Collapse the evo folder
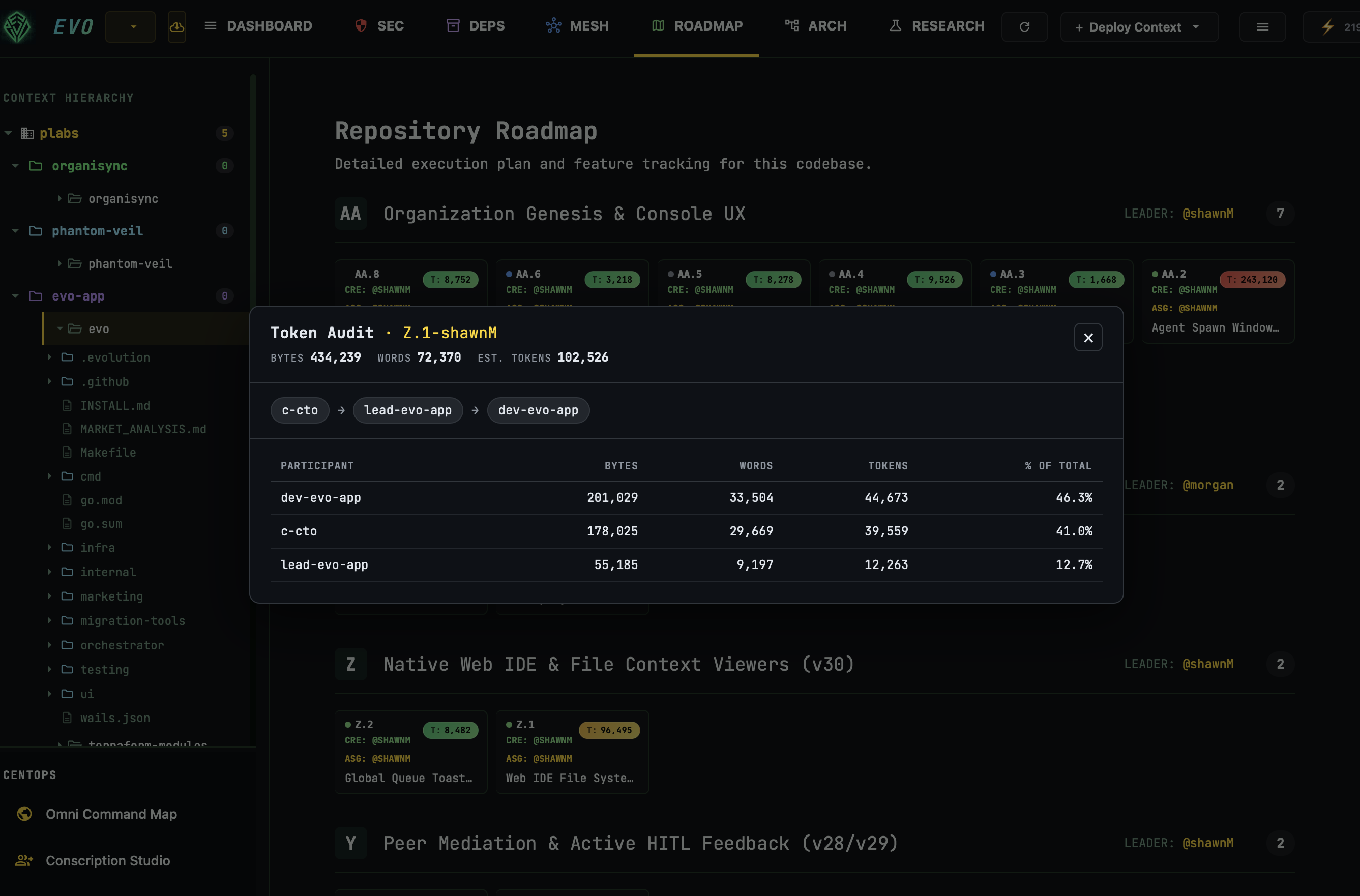1360x896 pixels. tap(60, 328)
